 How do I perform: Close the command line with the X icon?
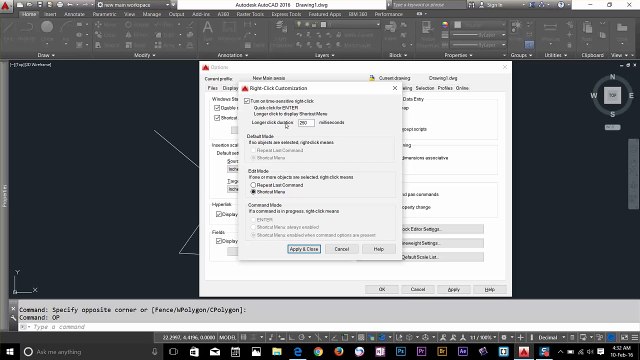(13, 309)
